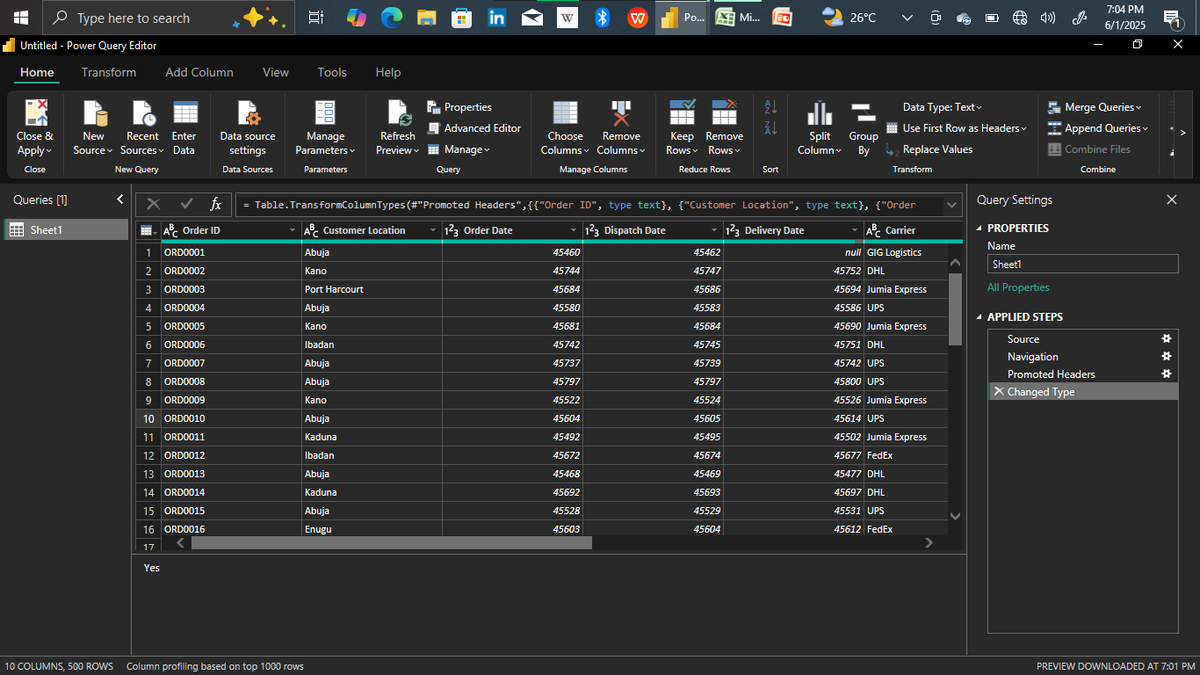Collapse the Queries pane
The height and width of the screenshot is (675, 1200).
tap(120, 200)
